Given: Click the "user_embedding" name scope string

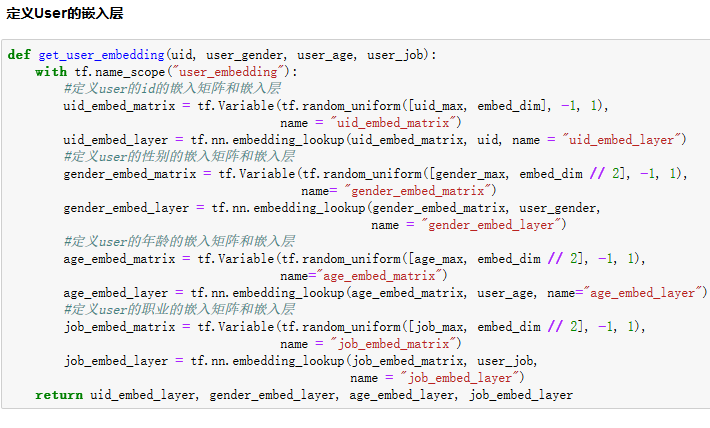Looking at the screenshot, I should click(x=230, y=72).
